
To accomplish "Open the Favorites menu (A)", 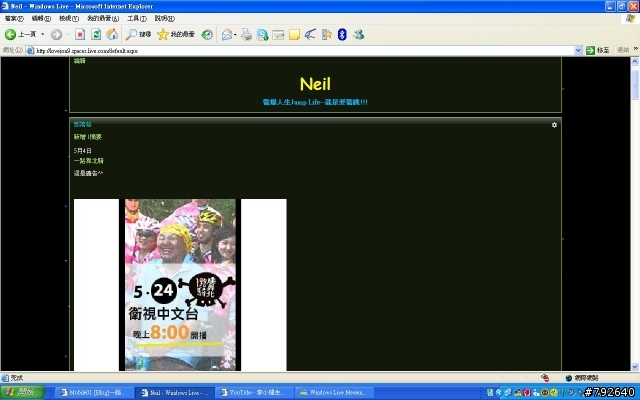I will (103, 18).
